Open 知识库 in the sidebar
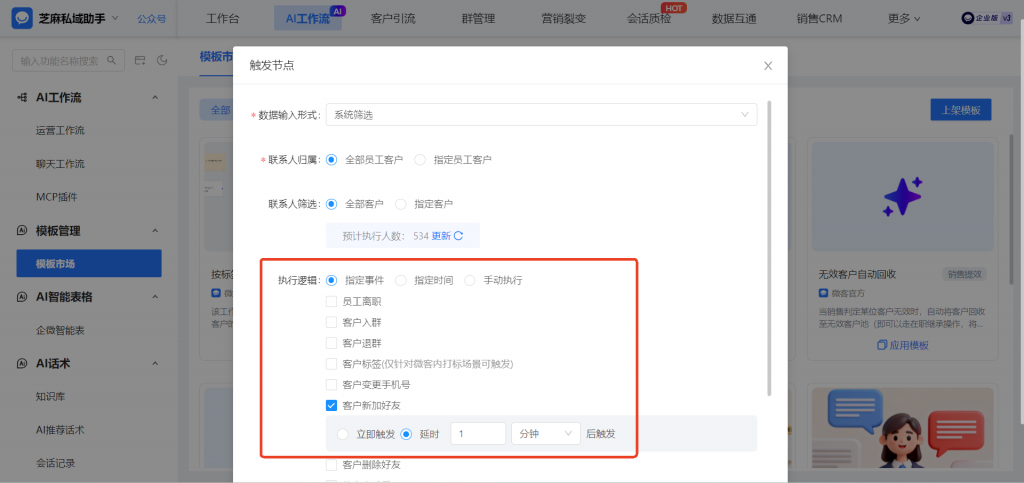 click(50, 396)
